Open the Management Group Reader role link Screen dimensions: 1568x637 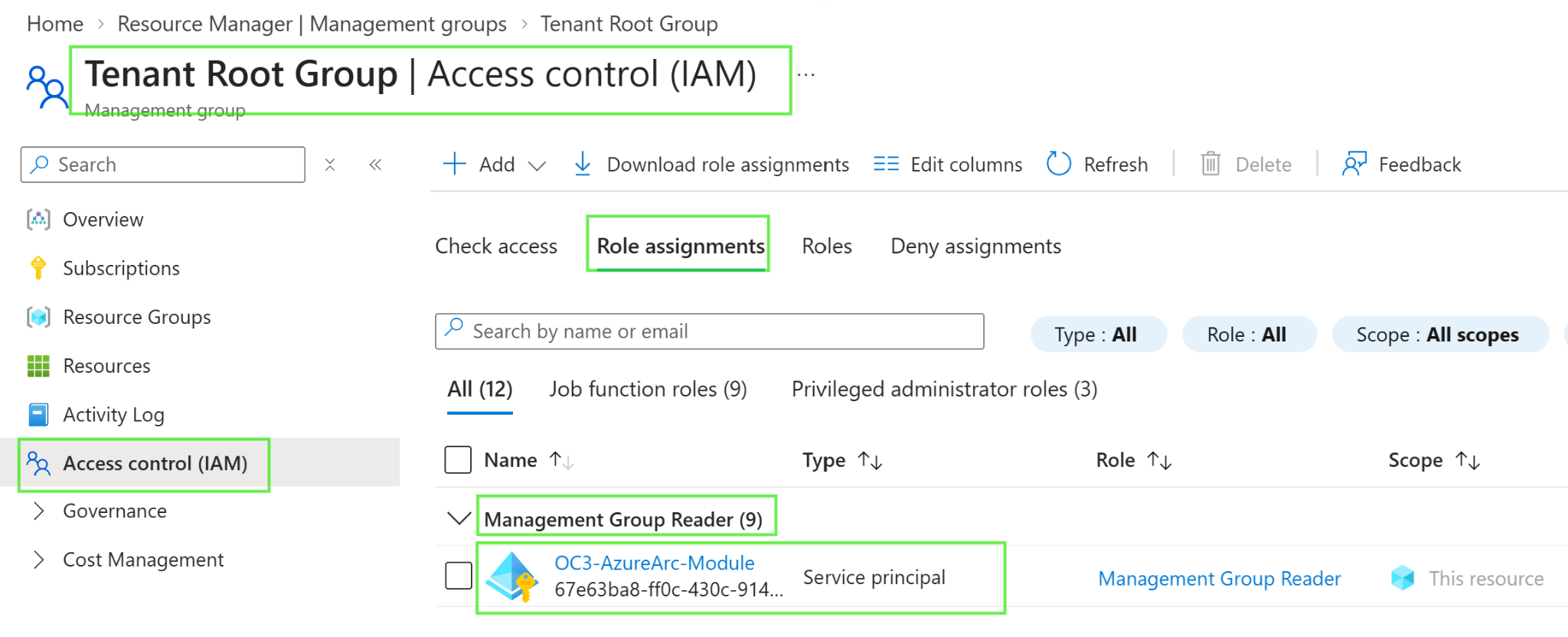point(1220,578)
